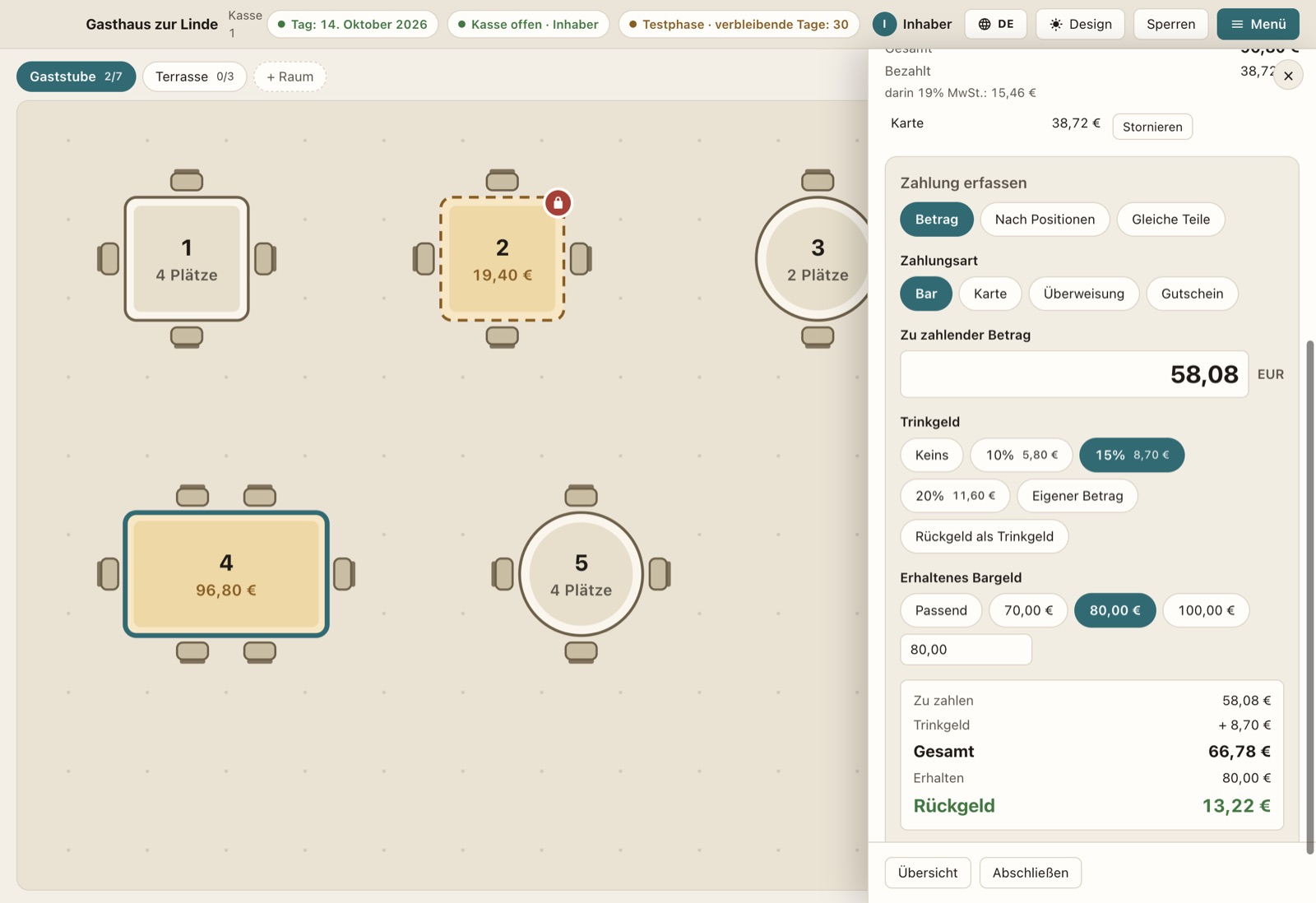Click the Inhaber user avatar
Screen dimensions: 1316x903
tap(884, 25)
